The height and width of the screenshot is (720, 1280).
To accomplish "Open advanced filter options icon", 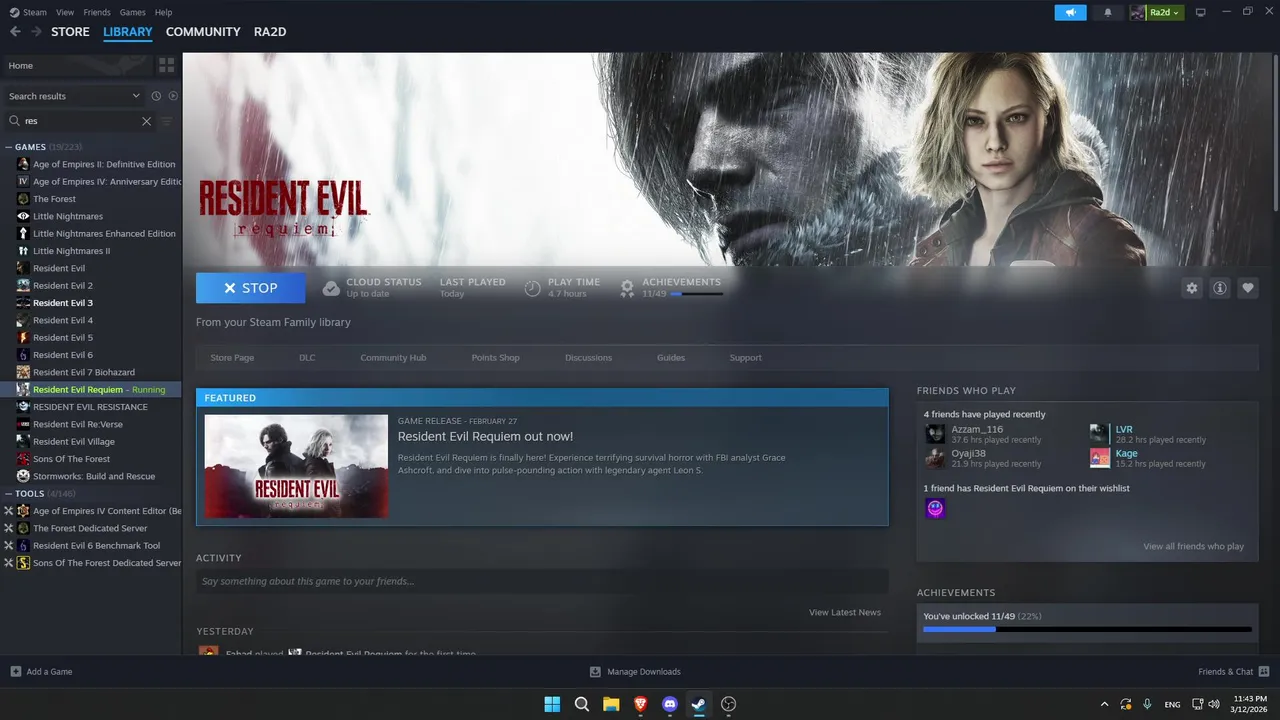I will 167,121.
